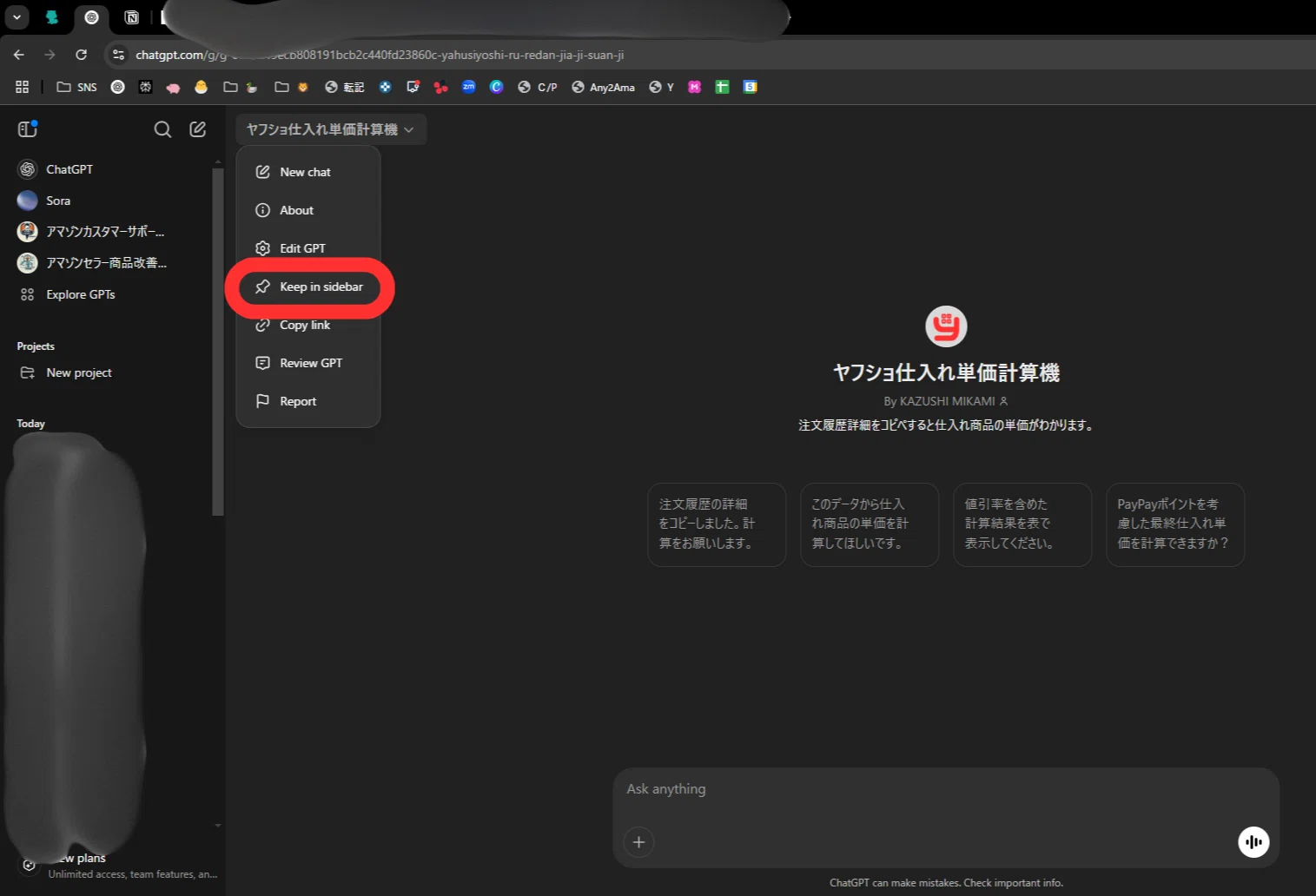Open the 転記 bookmark
This screenshot has width=1316, height=896.
tap(344, 87)
